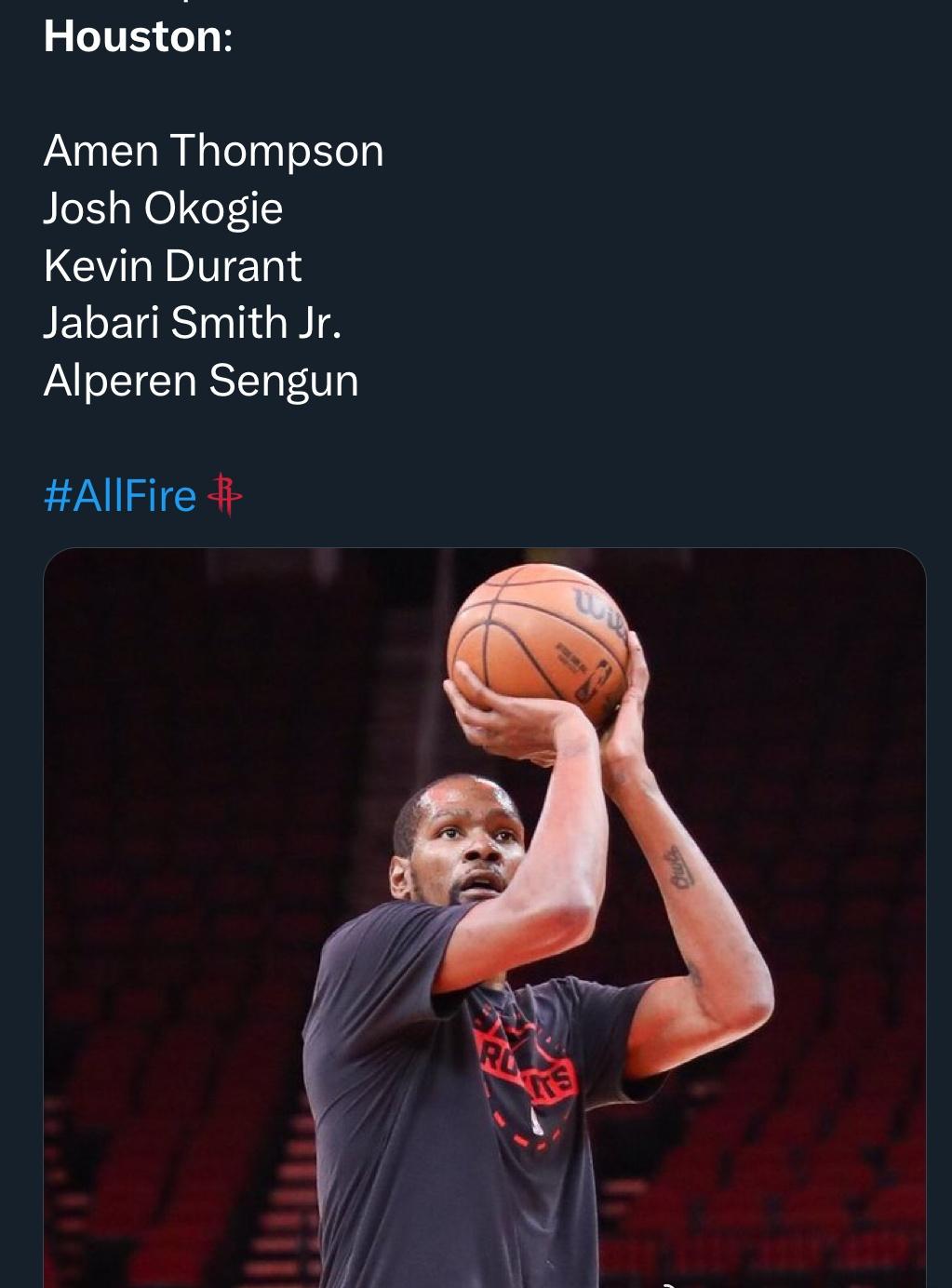This screenshot has height=1288, width=952.
Task: Select the Josh Okogie name line
Action: coord(163,208)
